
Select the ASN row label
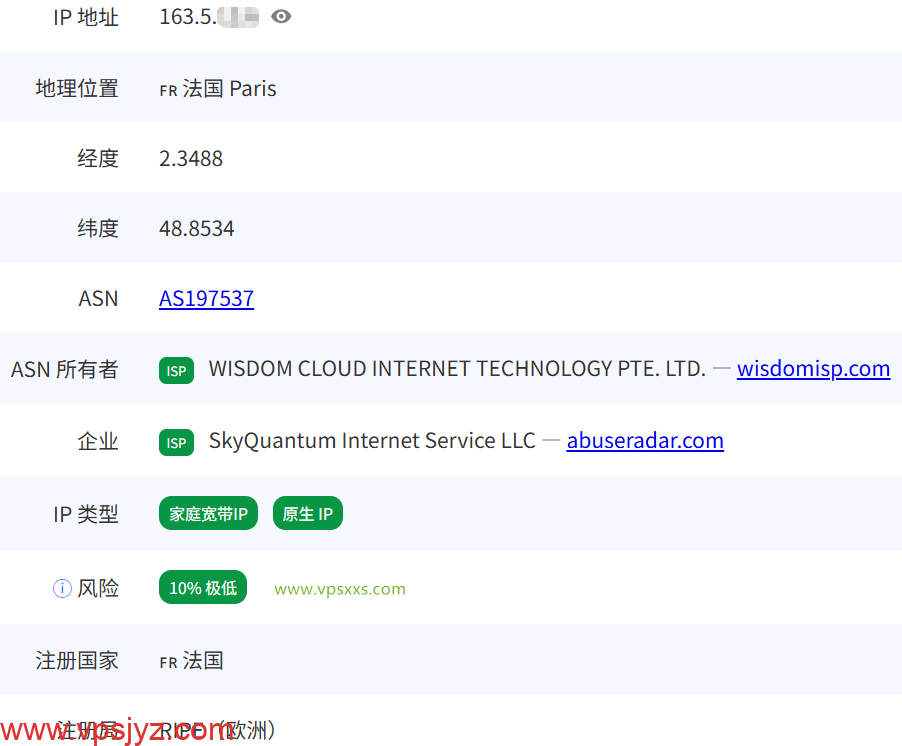coord(98,298)
